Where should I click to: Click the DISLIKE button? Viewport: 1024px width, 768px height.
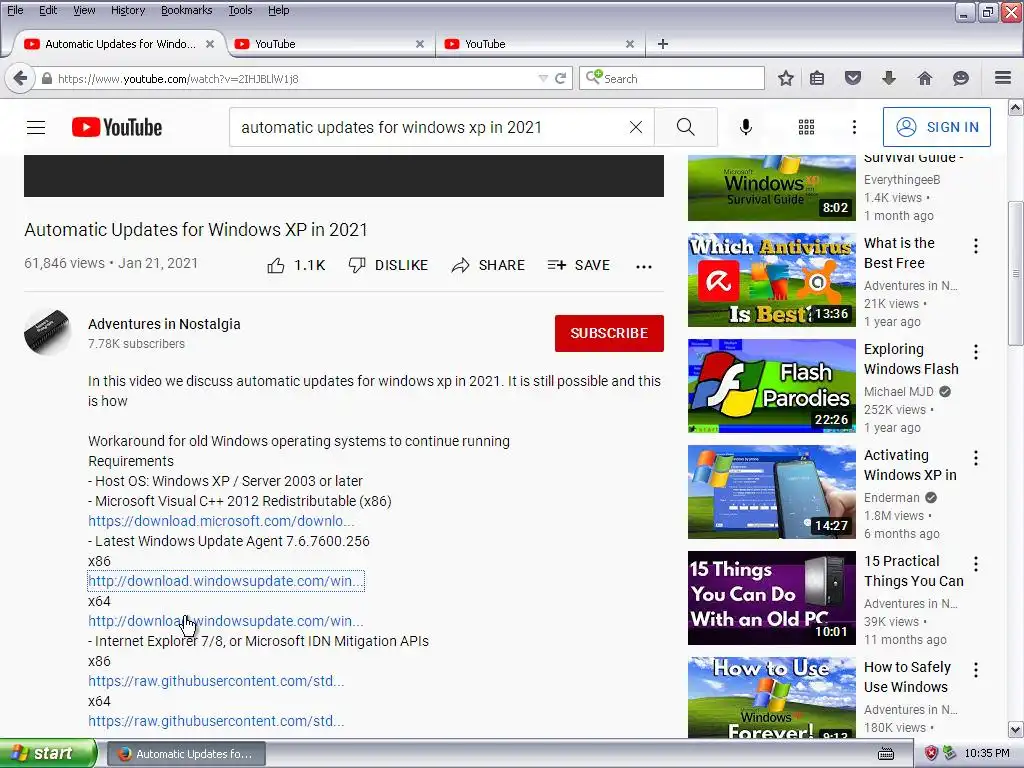pos(388,265)
